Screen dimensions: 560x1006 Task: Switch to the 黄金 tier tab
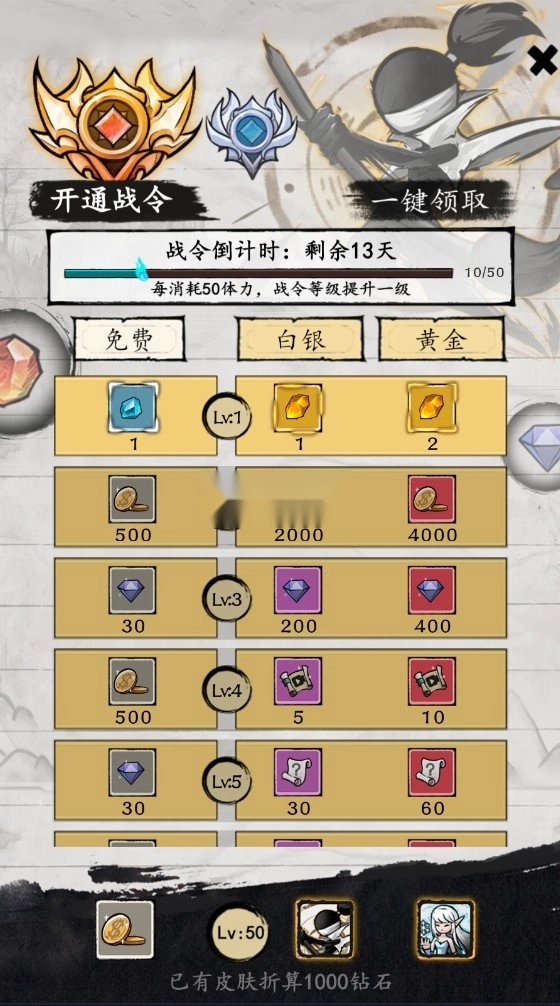(x=441, y=339)
